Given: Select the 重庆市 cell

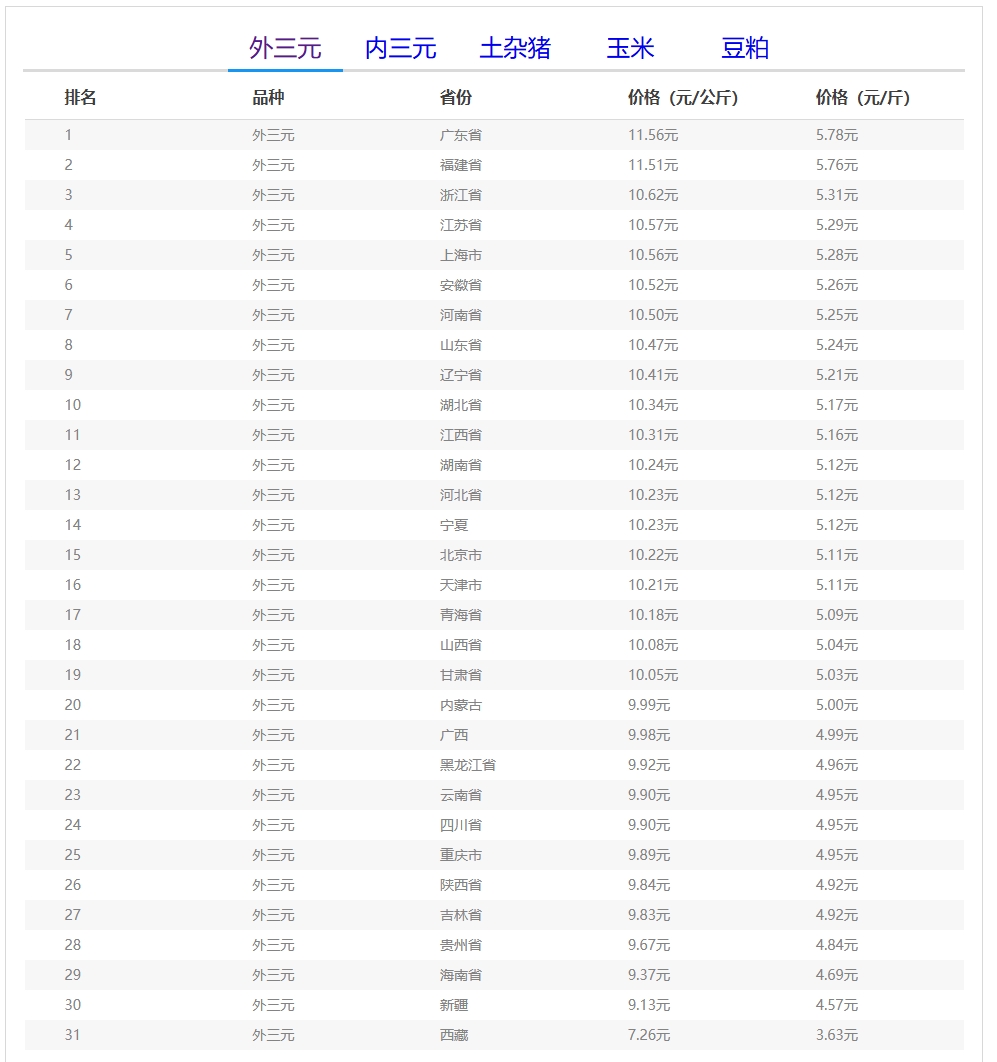Looking at the screenshot, I should pos(461,855).
